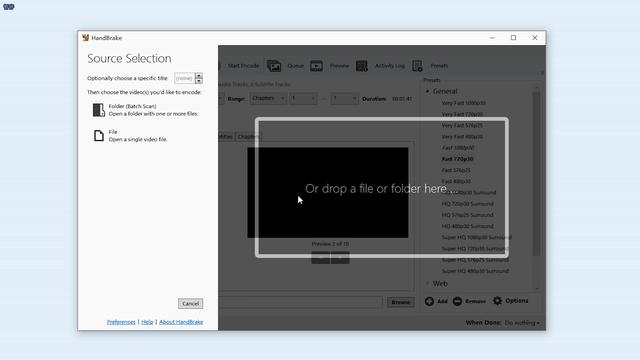Select Fast 720p30 preset

click(458, 159)
